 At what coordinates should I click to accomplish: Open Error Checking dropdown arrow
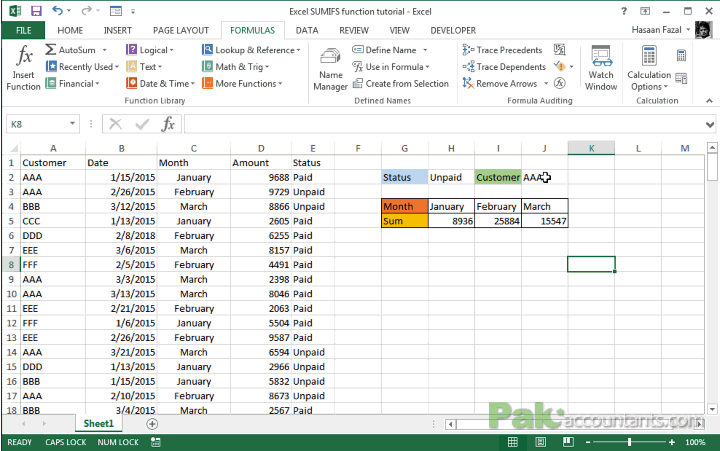pos(572,67)
